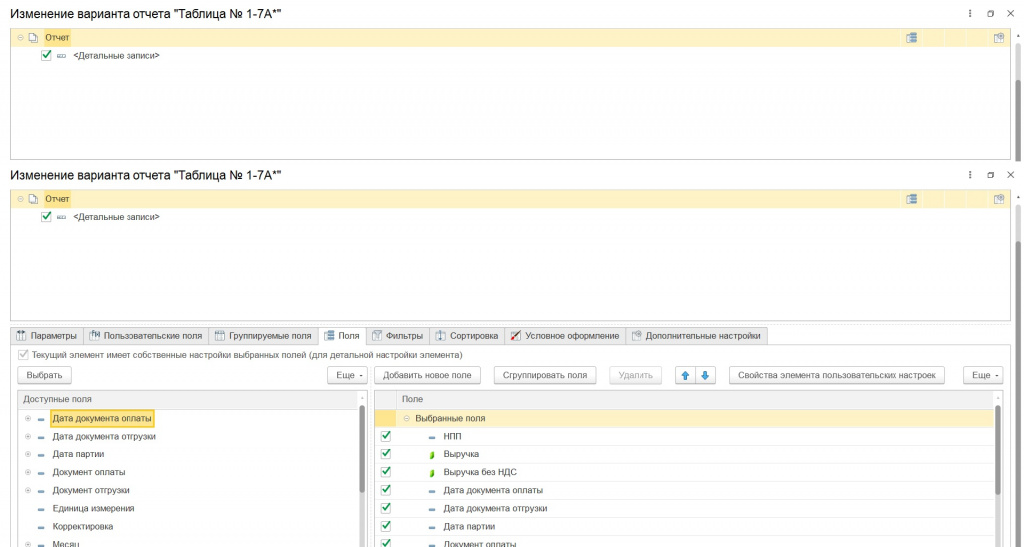This screenshot has width=1024, height=547.
Task: Uncheck the НПП field checkbox
Action: coord(385,436)
